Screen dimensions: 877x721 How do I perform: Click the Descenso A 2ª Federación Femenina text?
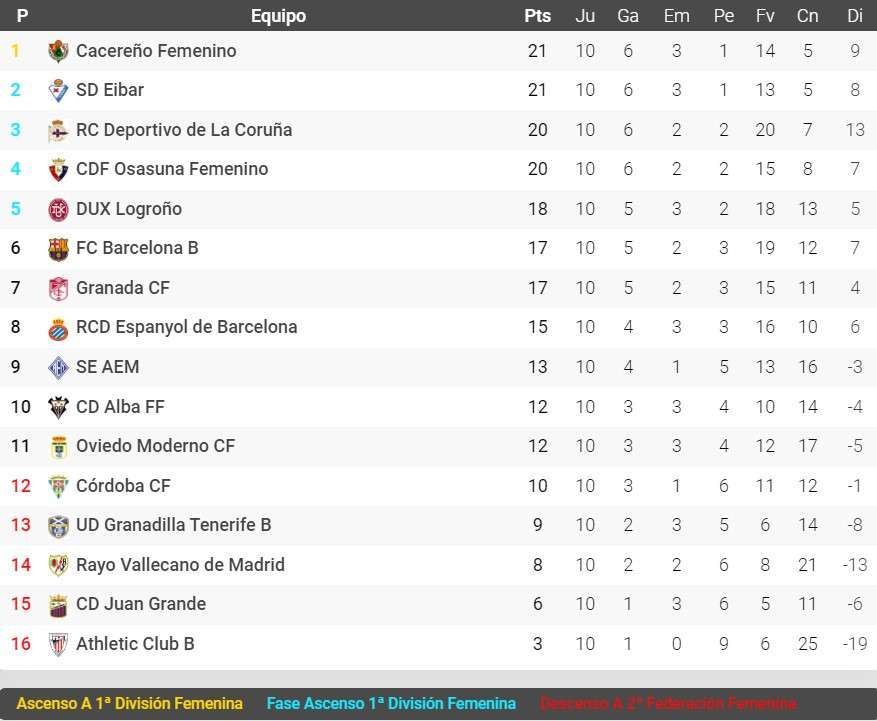[667, 703]
